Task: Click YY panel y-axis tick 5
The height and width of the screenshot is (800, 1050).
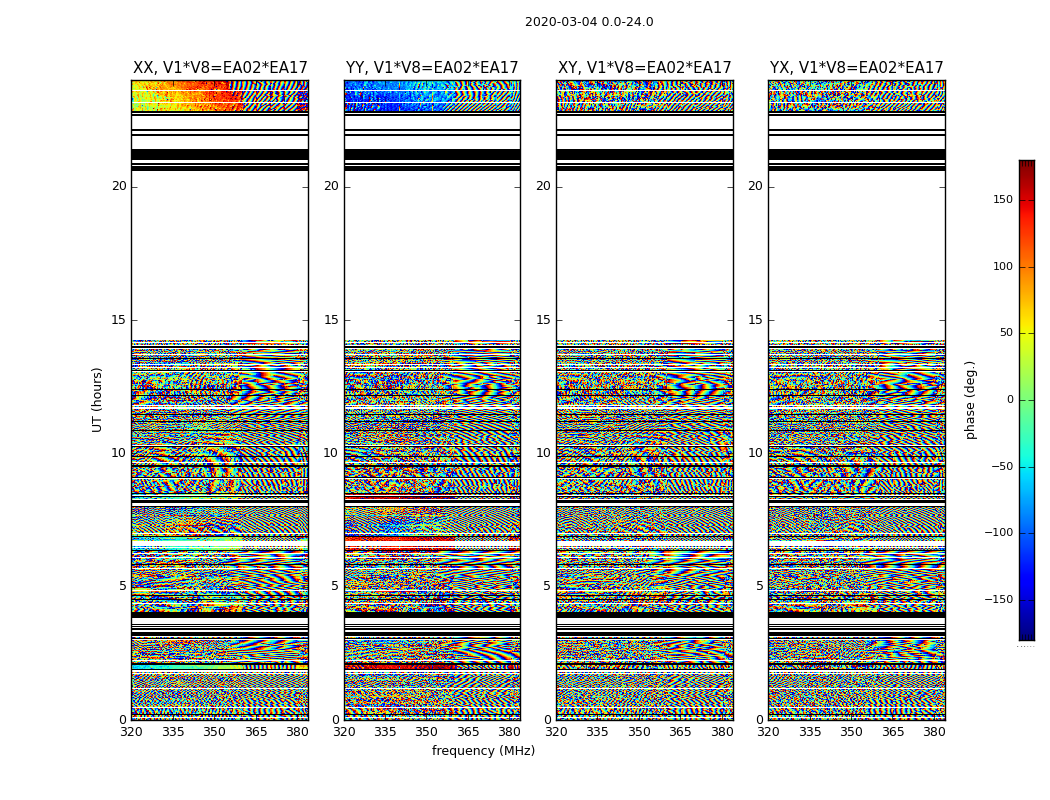Action: pos(334,586)
